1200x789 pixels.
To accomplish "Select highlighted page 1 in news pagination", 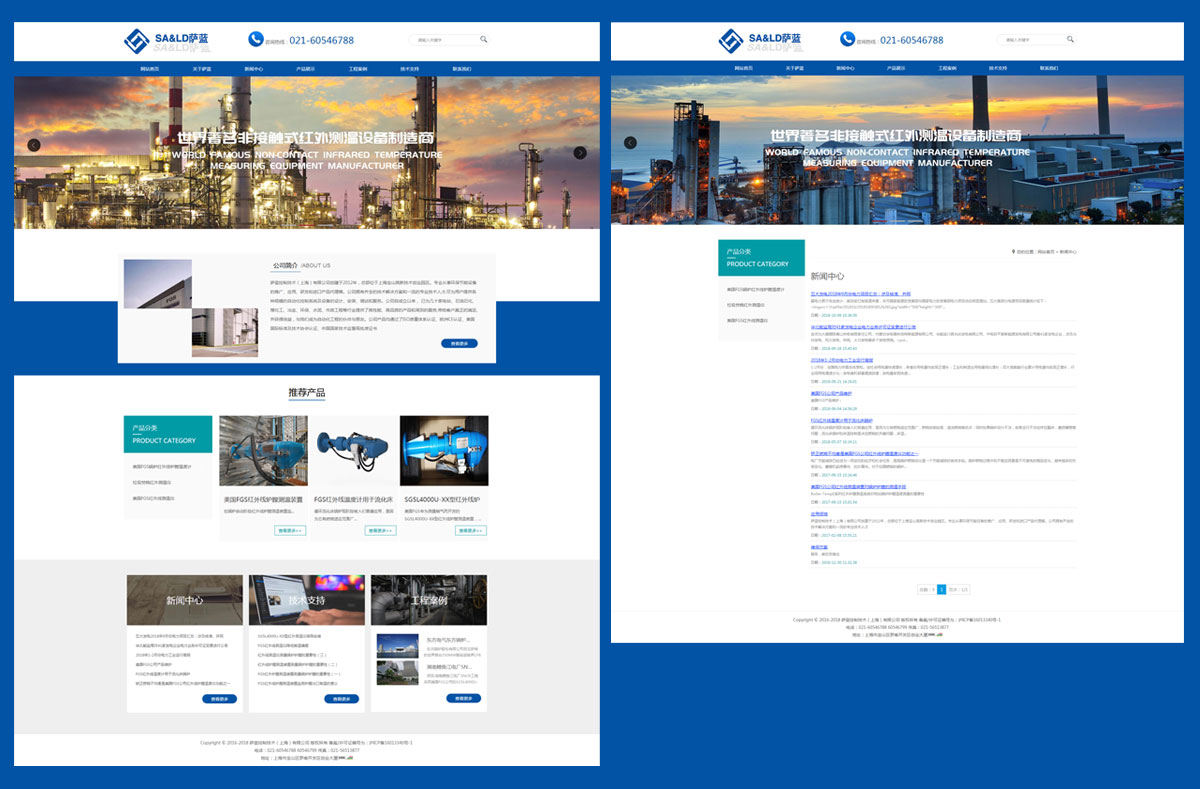I will pyautogui.click(x=941, y=590).
